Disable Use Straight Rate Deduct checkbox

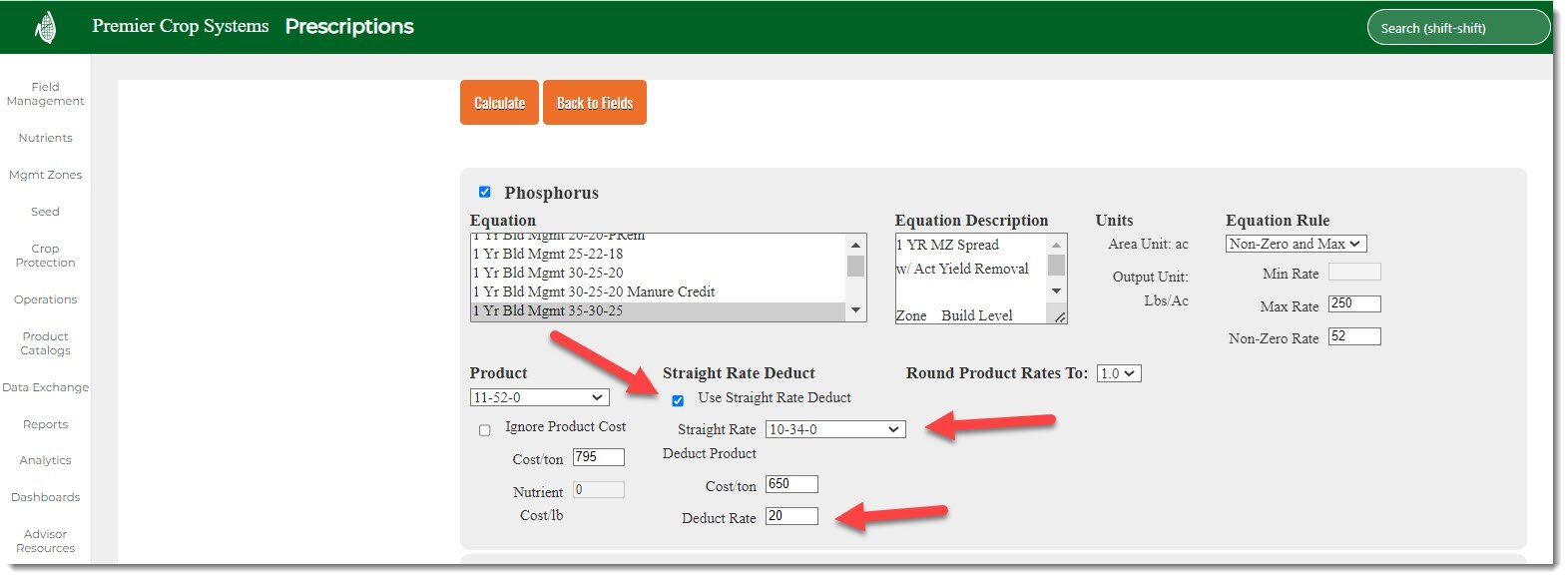pos(678,400)
